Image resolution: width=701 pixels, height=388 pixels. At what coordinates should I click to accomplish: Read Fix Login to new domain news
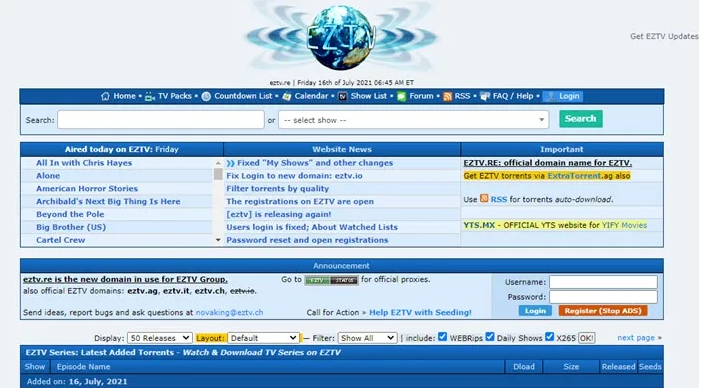(294, 176)
